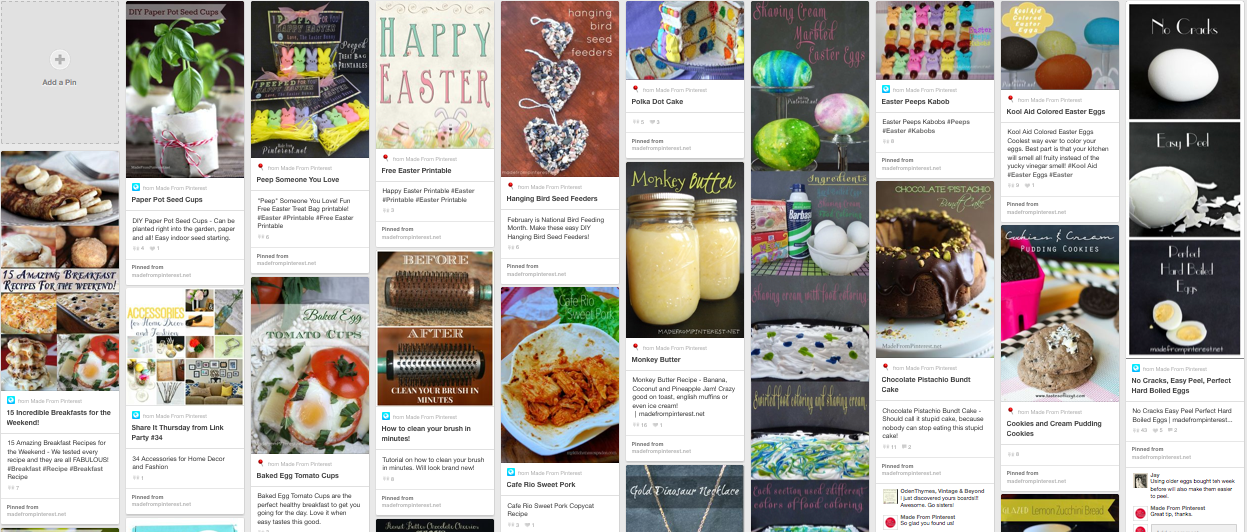Open the Happy Easter printable image

[x=435, y=75]
